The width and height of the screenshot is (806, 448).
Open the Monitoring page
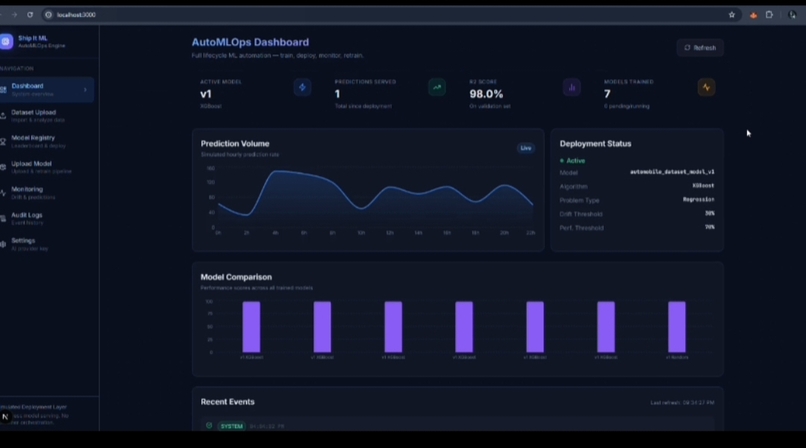(47, 193)
